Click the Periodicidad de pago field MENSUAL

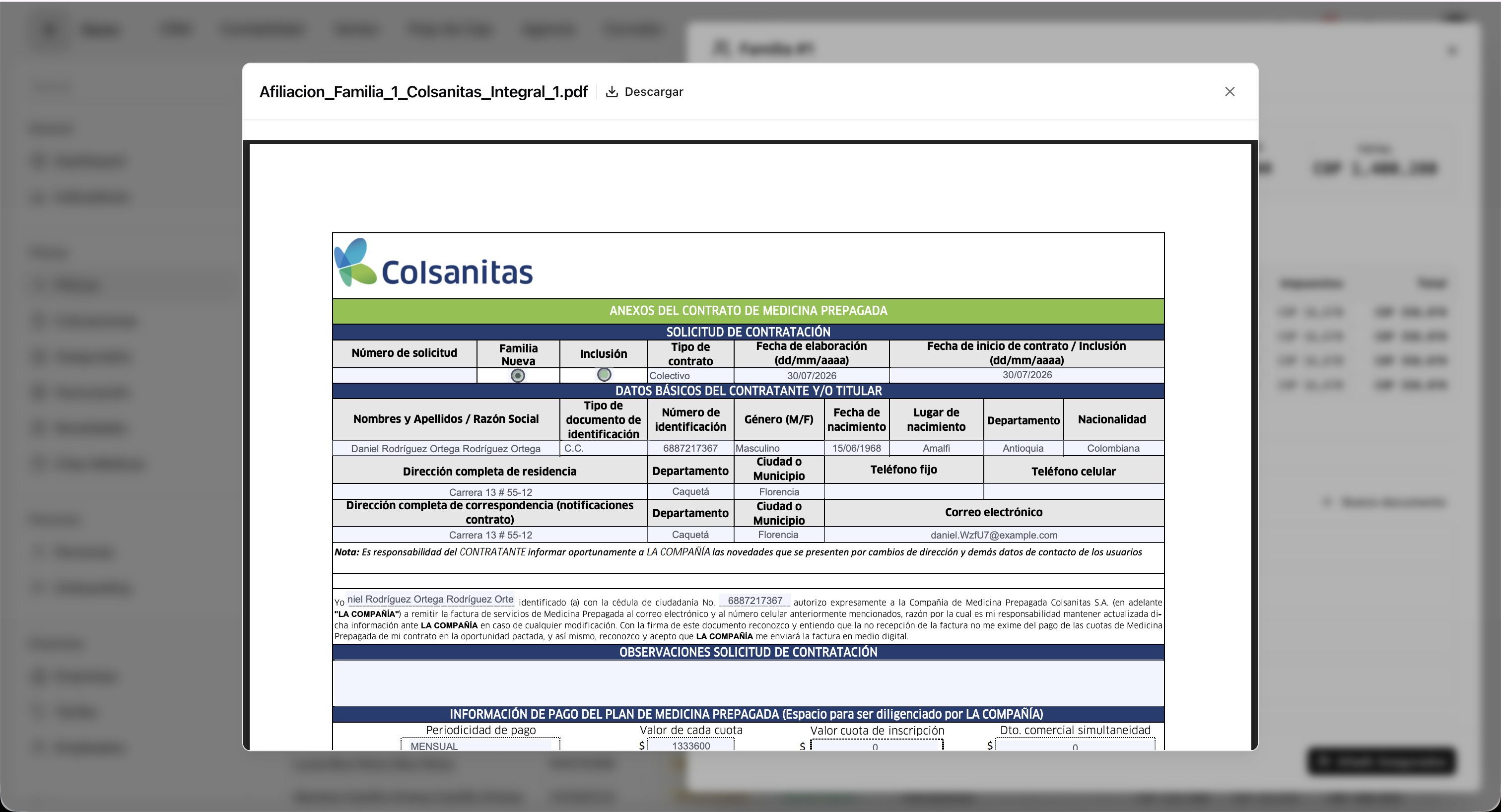(x=480, y=745)
